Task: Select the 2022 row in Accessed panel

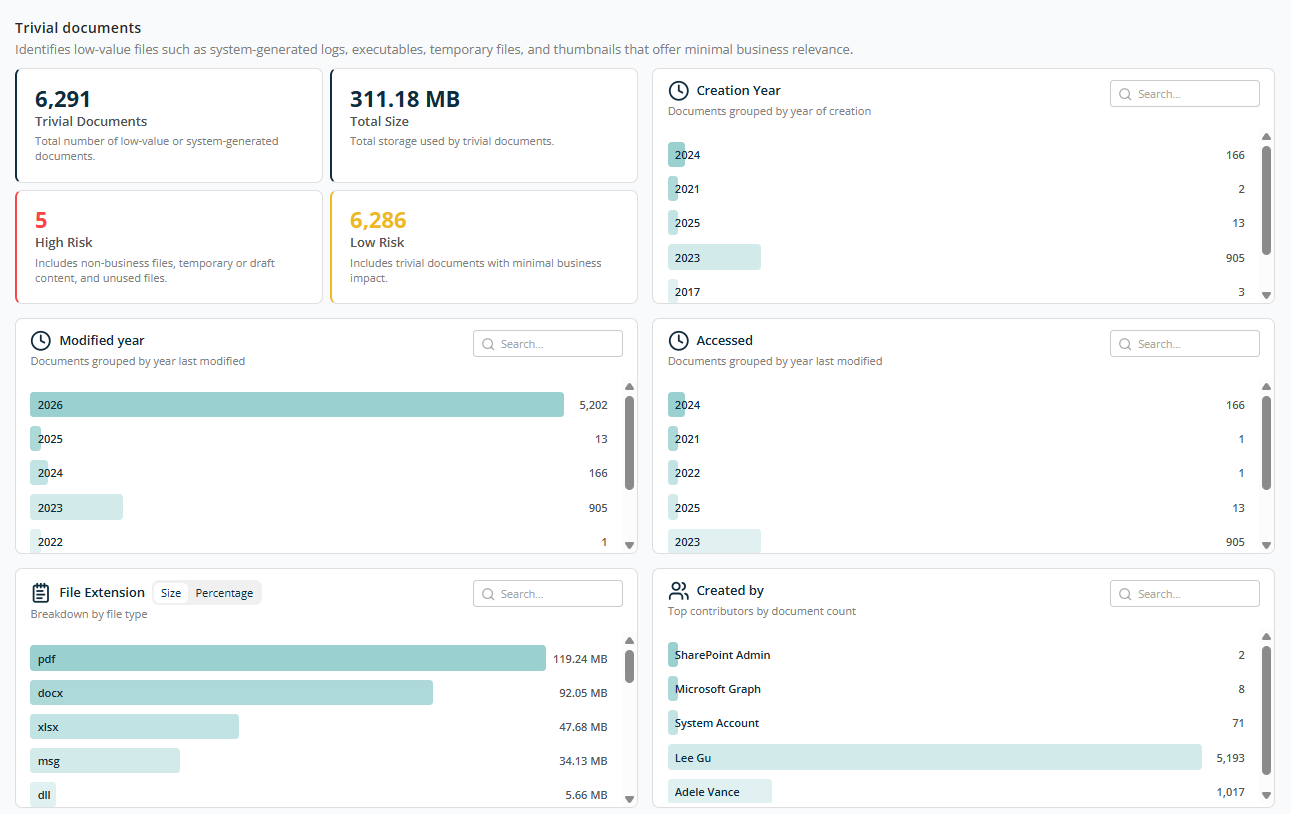Action: coord(956,473)
